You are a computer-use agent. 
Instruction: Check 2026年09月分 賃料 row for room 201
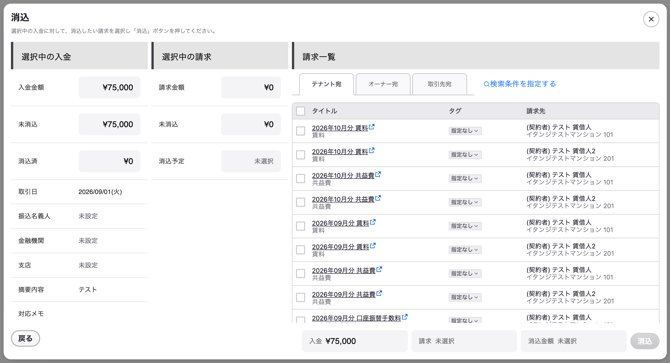coord(301,250)
